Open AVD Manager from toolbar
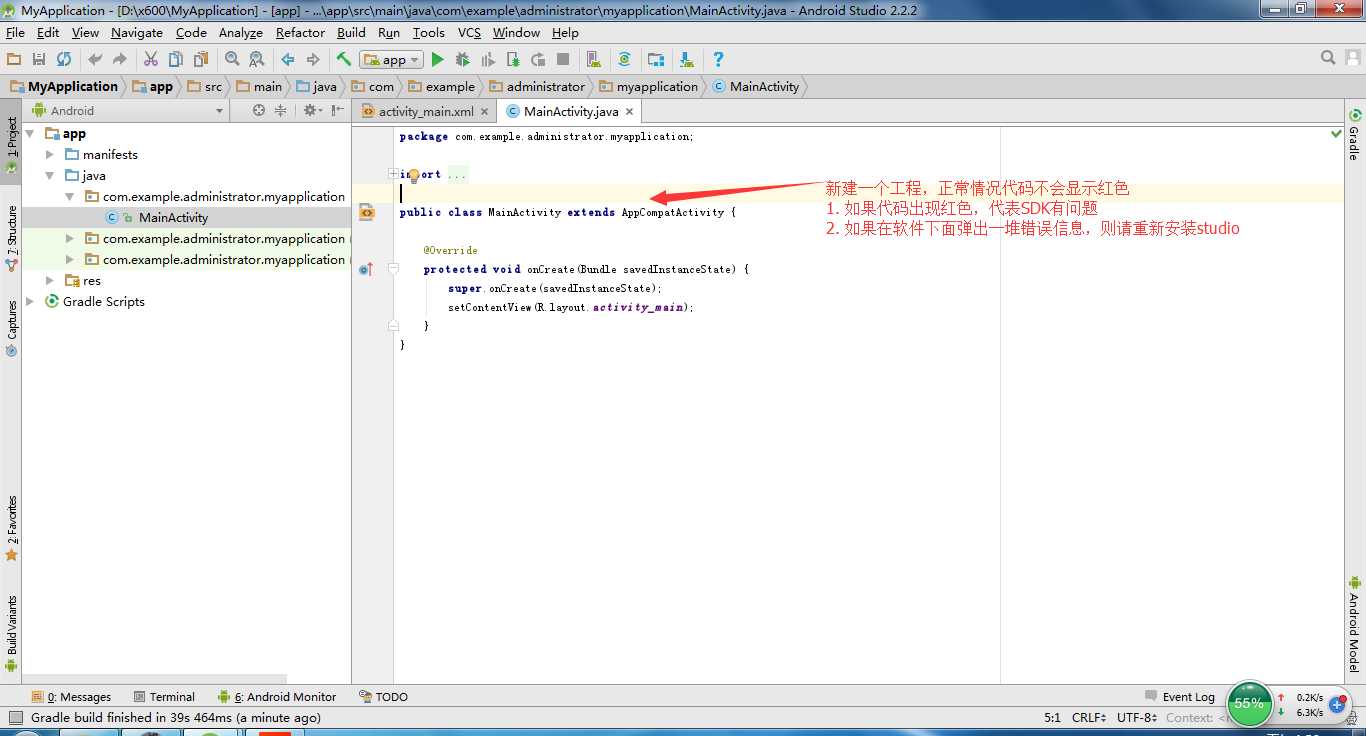 594,60
